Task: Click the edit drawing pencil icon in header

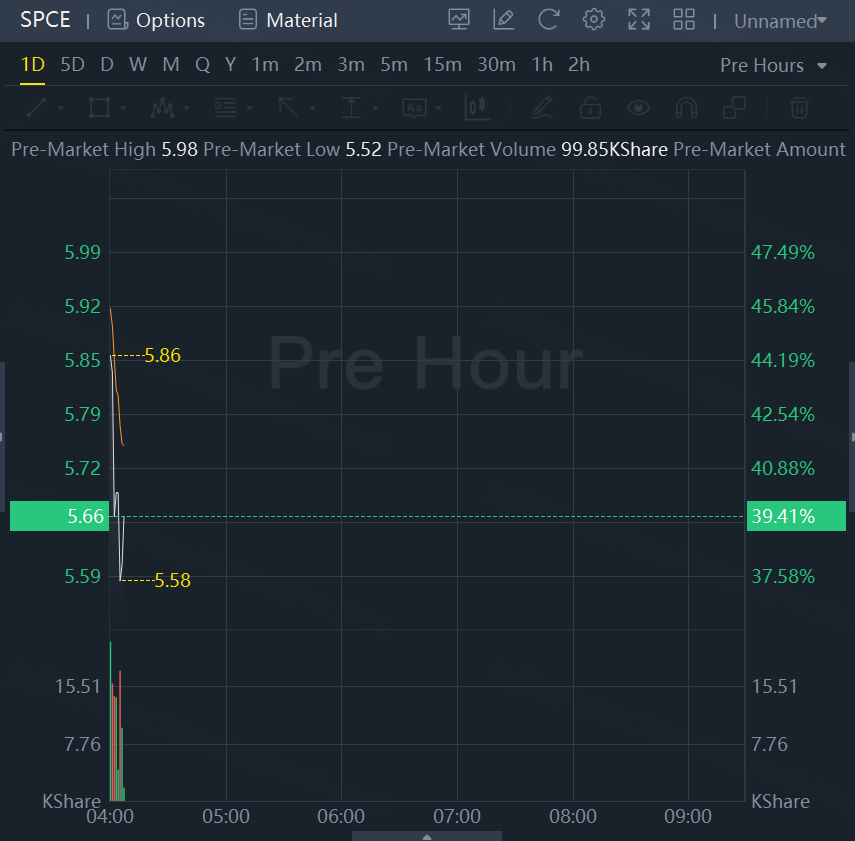Action: (503, 20)
